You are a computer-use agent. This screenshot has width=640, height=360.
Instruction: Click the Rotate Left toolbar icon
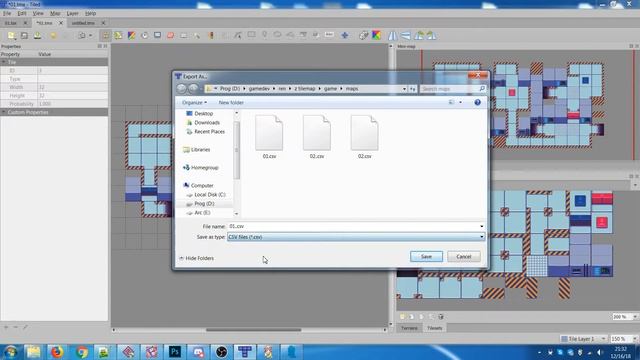click(x=419, y=36)
